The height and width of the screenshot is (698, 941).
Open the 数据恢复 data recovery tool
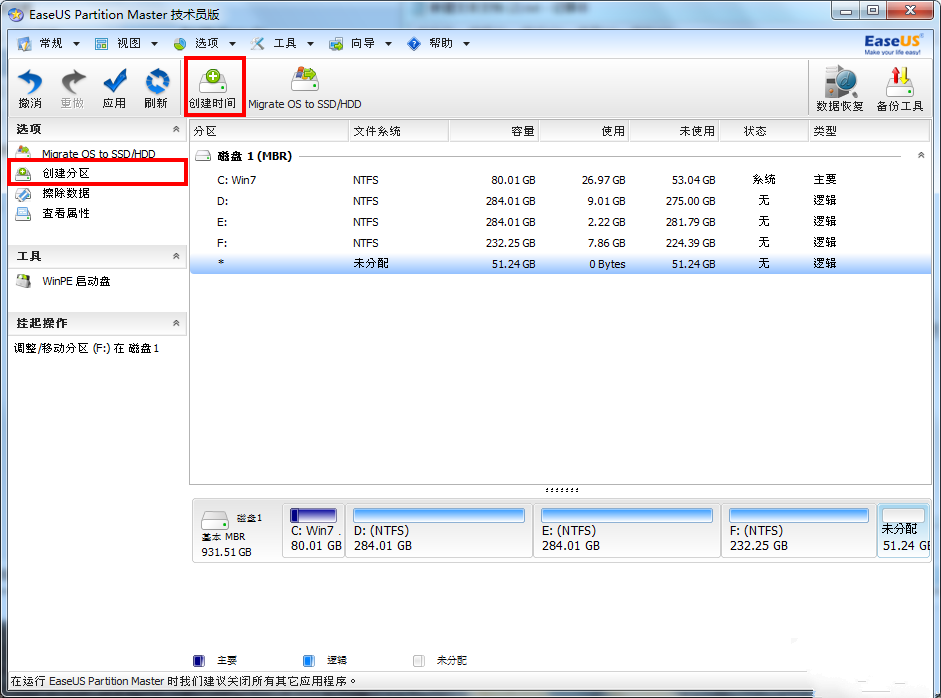pyautogui.click(x=840, y=89)
